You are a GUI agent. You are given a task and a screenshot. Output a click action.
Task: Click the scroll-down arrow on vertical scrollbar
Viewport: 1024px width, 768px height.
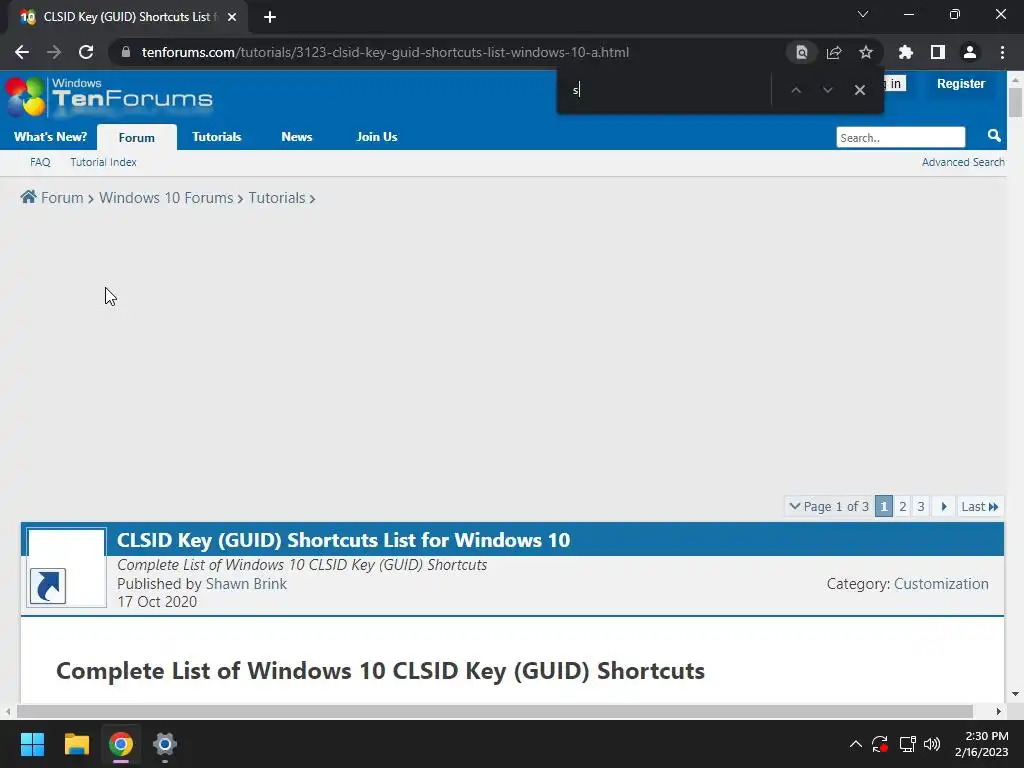(x=1015, y=694)
